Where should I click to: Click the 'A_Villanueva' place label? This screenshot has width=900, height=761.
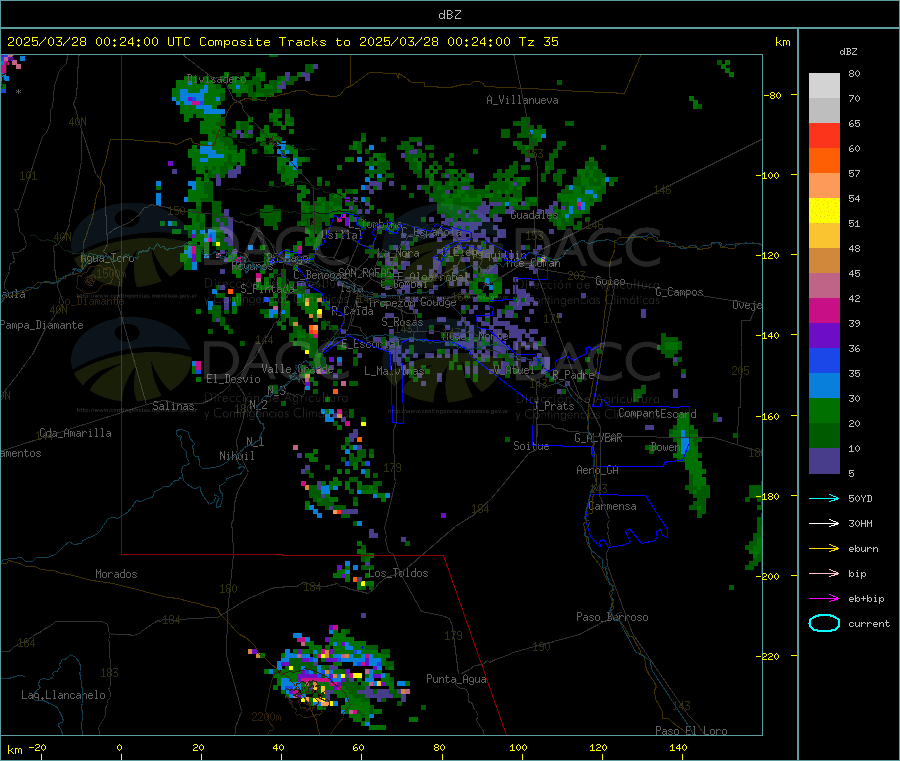[522, 100]
